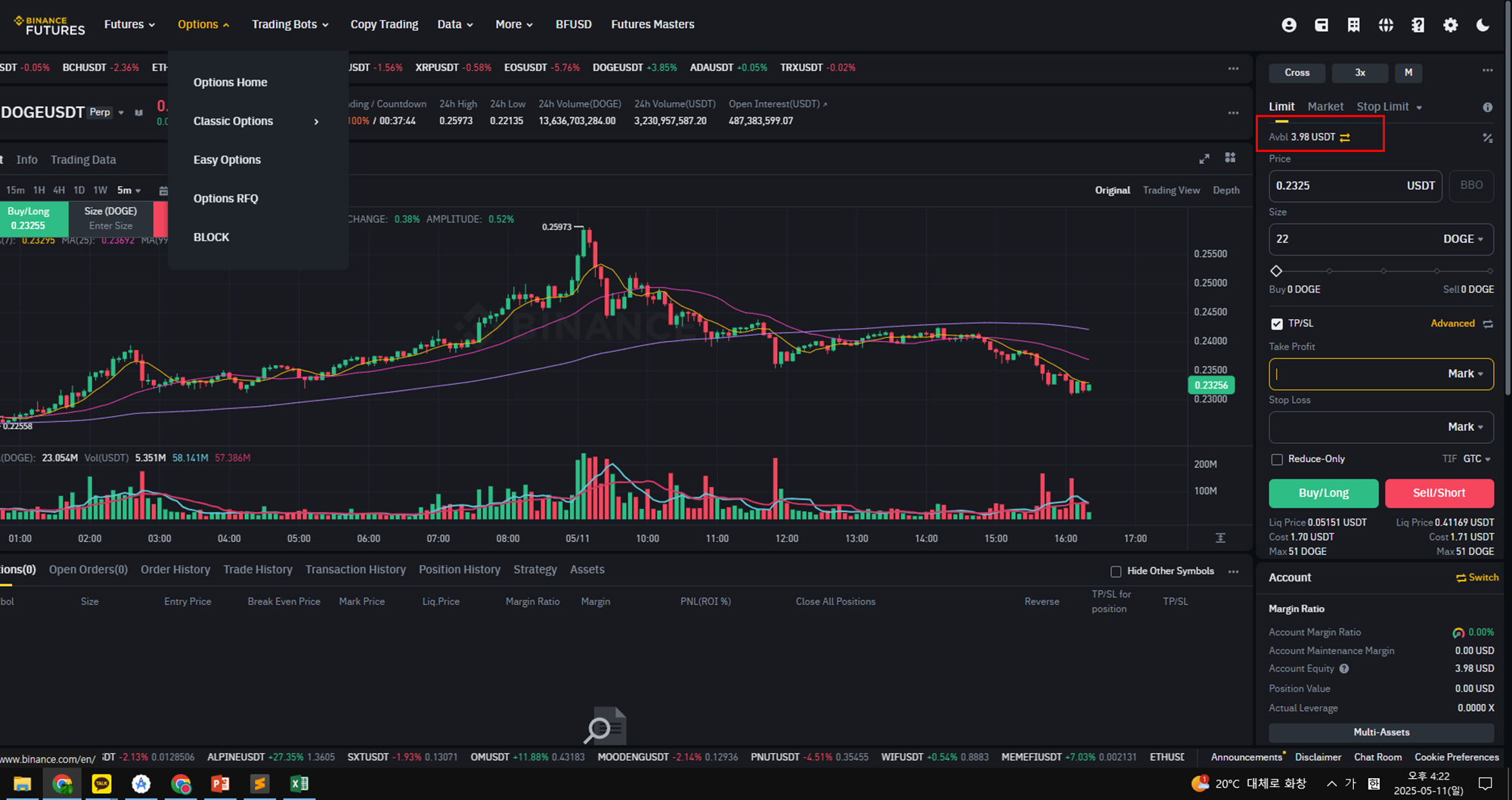The width and height of the screenshot is (1512, 800).
Task: Open KakaoTalk from the taskbar
Action: click(x=101, y=784)
